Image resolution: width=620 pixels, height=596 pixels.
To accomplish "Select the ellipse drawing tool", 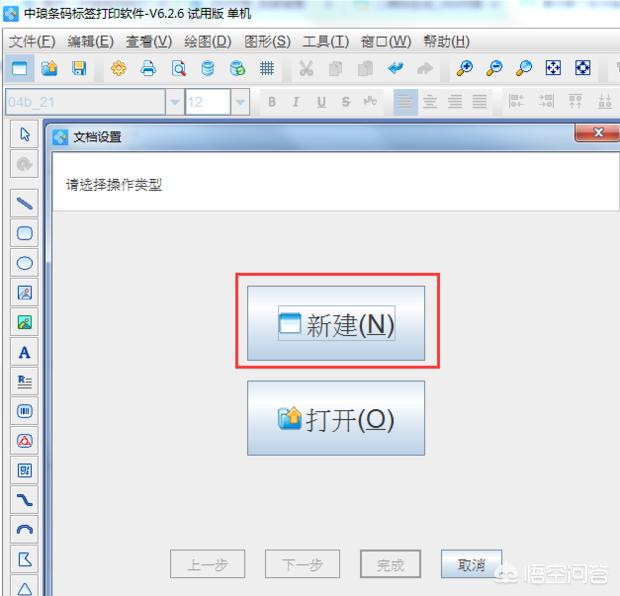I will (25, 263).
